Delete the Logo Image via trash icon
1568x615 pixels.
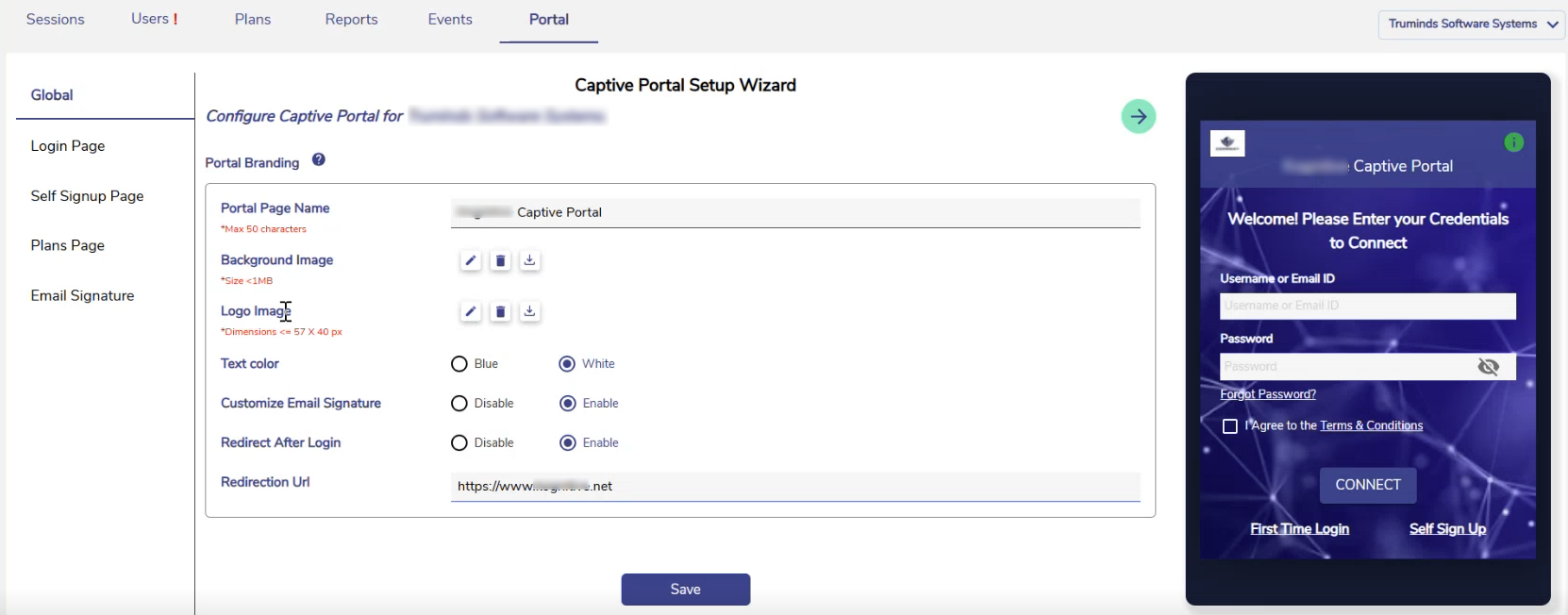click(501, 312)
